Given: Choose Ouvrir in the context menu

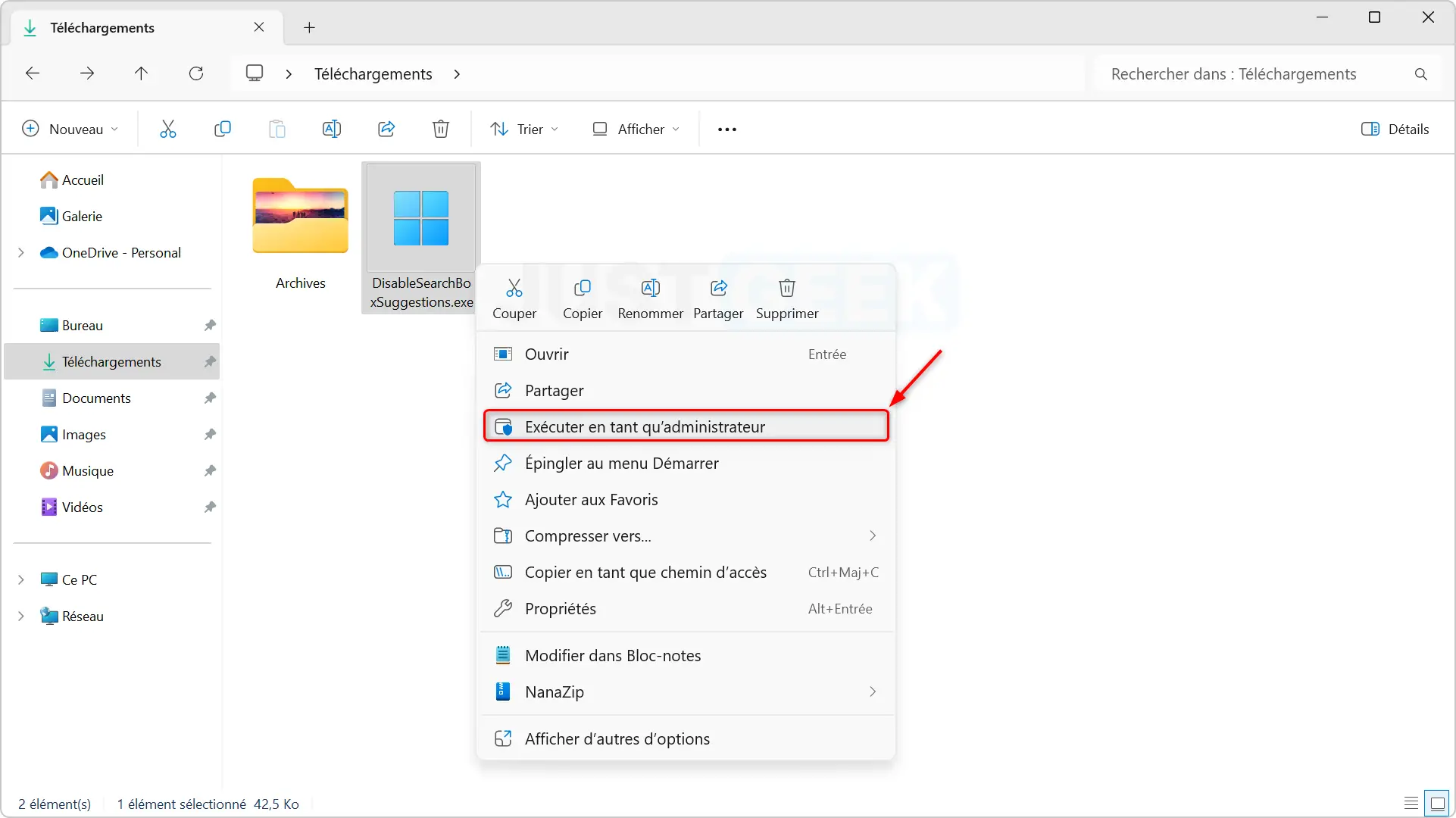Looking at the screenshot, I should tap(686, 354).
